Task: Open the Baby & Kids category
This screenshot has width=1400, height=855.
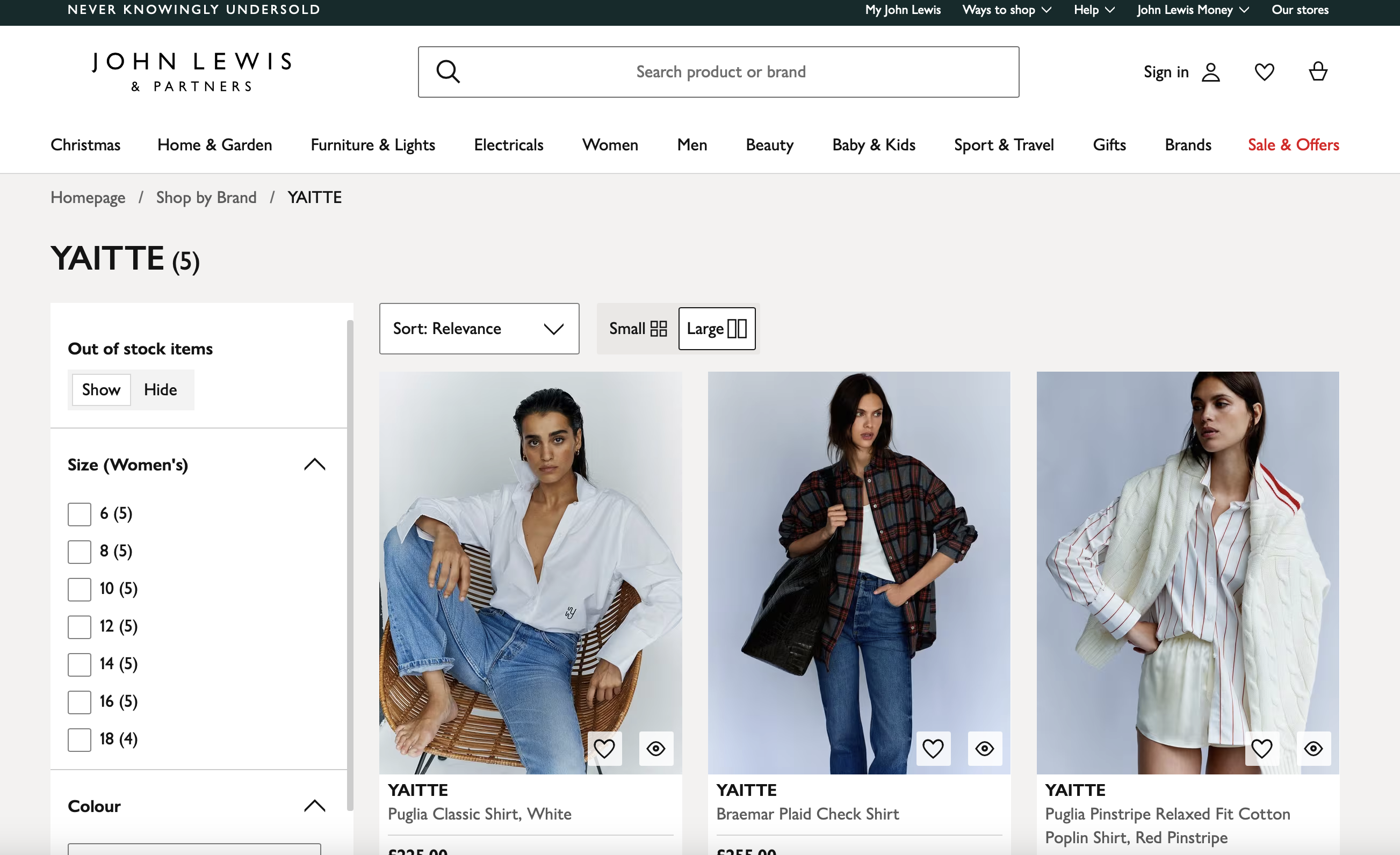Action: pos(874,145)
